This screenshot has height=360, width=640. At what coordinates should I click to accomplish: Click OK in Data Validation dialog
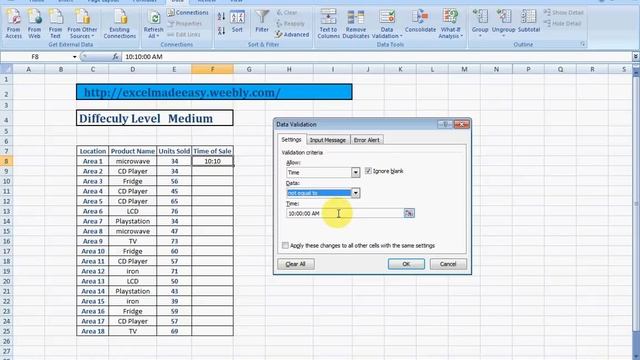(x=406, y=264)
